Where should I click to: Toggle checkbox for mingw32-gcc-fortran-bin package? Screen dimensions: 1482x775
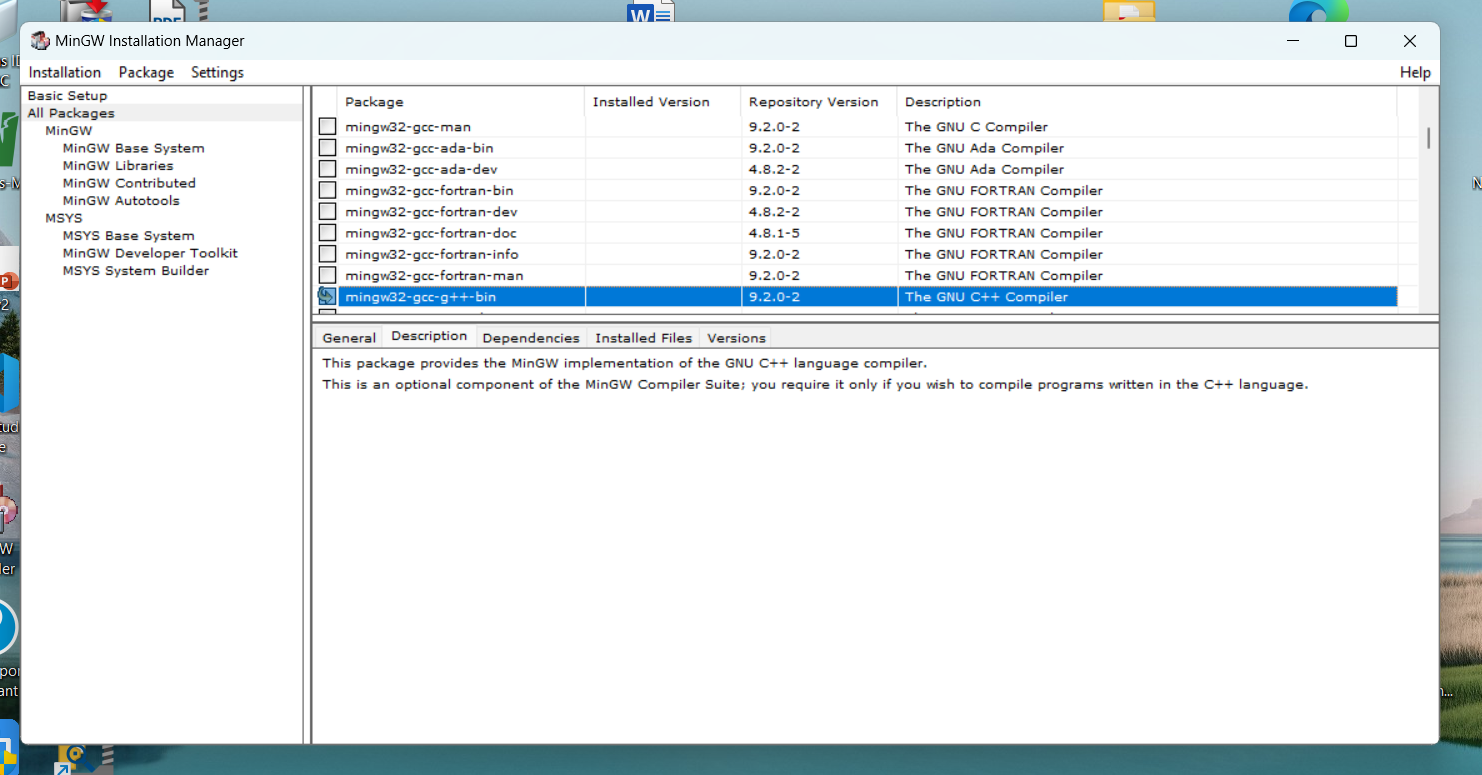[x=327, y=190]
